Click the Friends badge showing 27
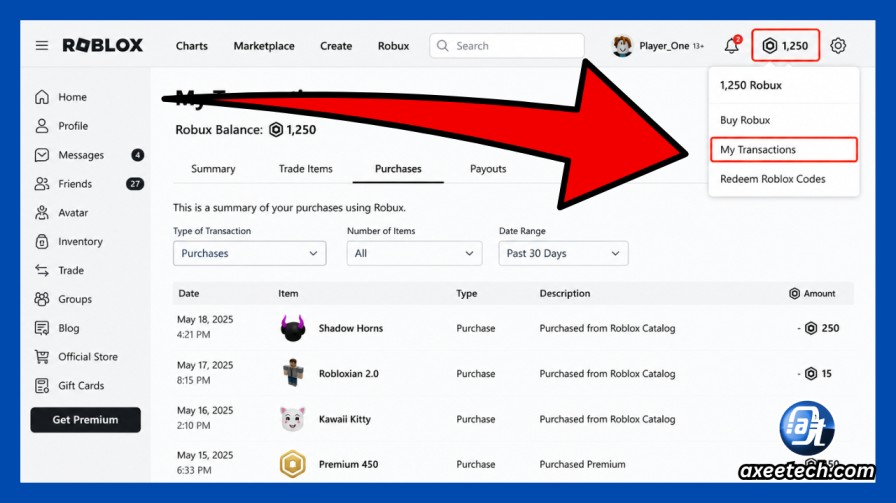896x503 pixels. tap(135, 183)
